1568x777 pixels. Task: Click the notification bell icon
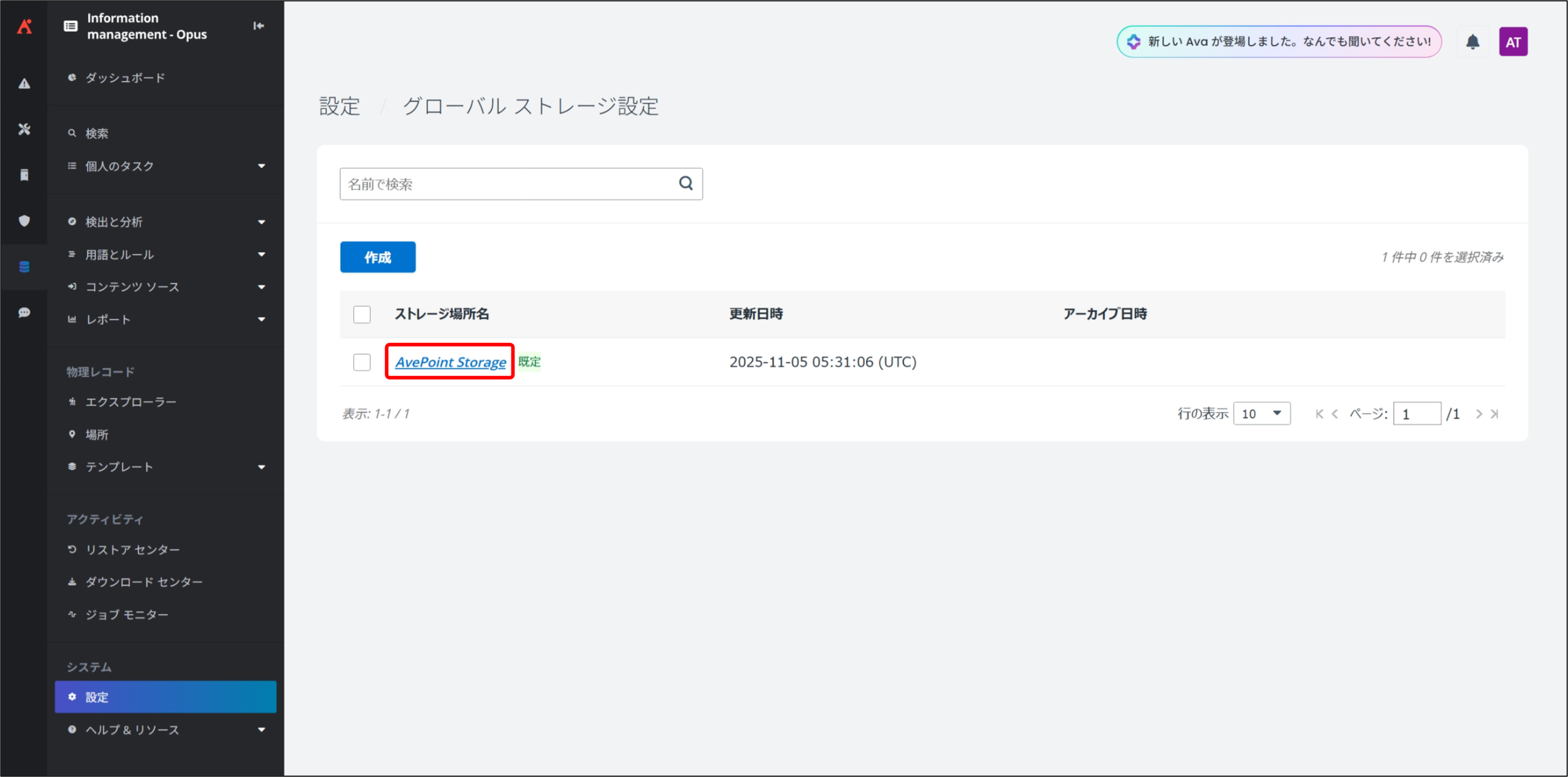(x=1472, y=42)
